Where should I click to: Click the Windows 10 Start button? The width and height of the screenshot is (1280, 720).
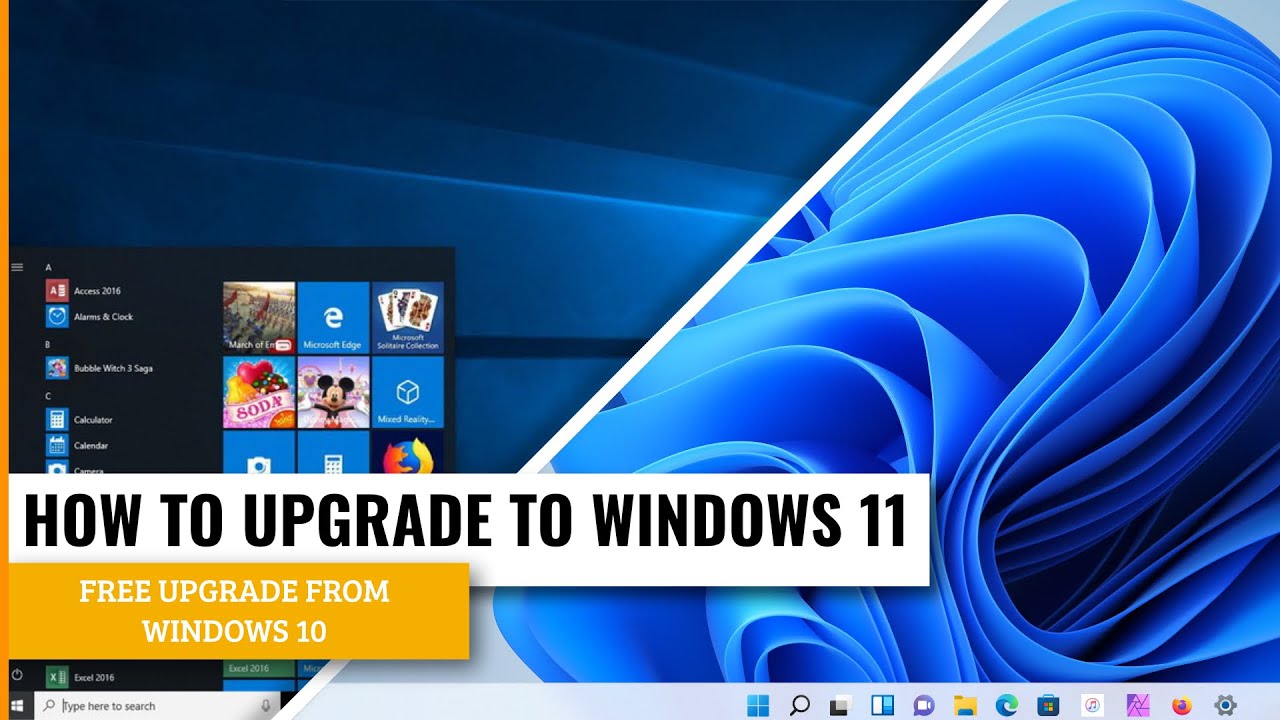(x=18, y=706)
